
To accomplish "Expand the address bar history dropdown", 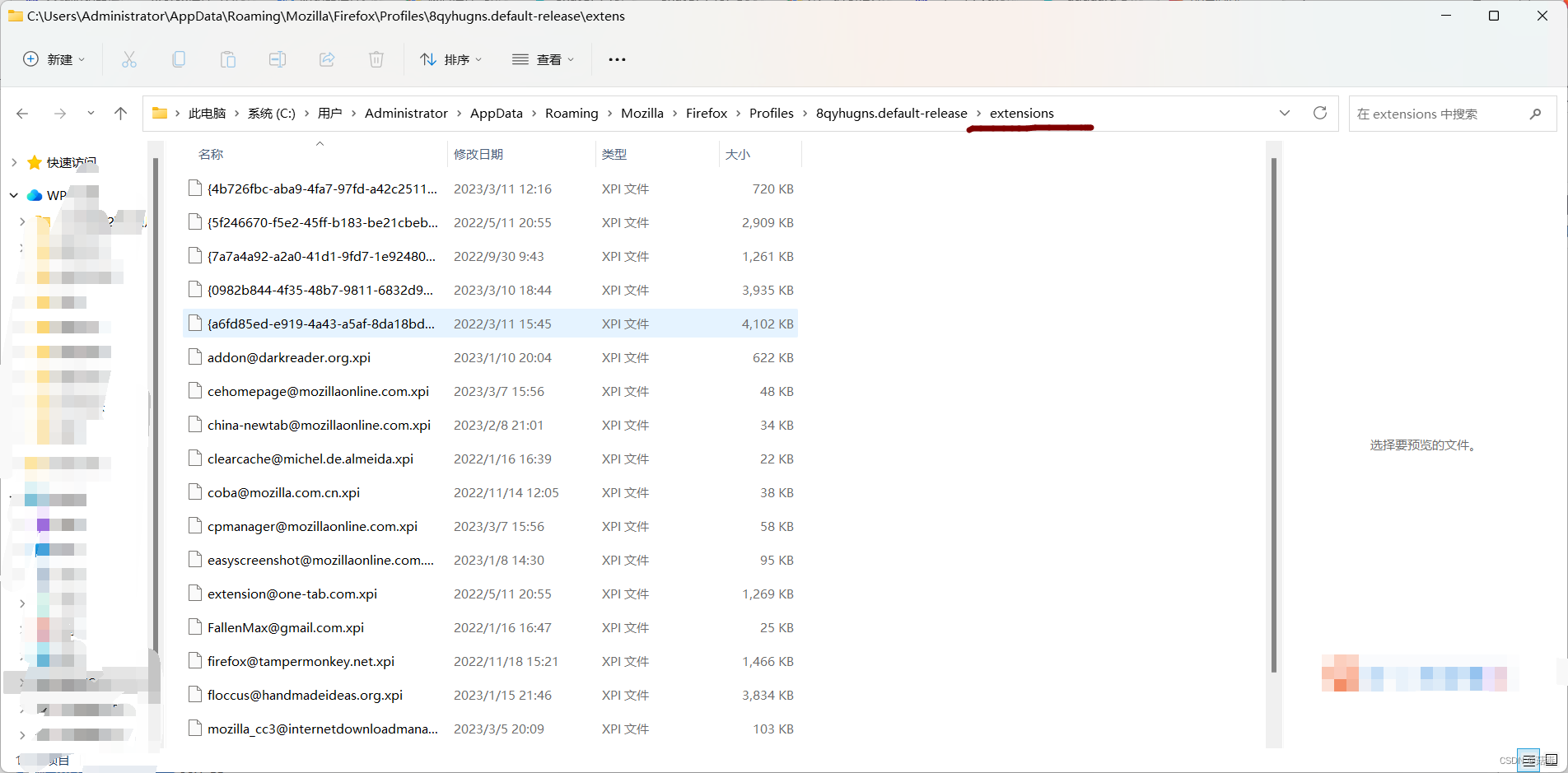I will click(x=1285, y=114).
